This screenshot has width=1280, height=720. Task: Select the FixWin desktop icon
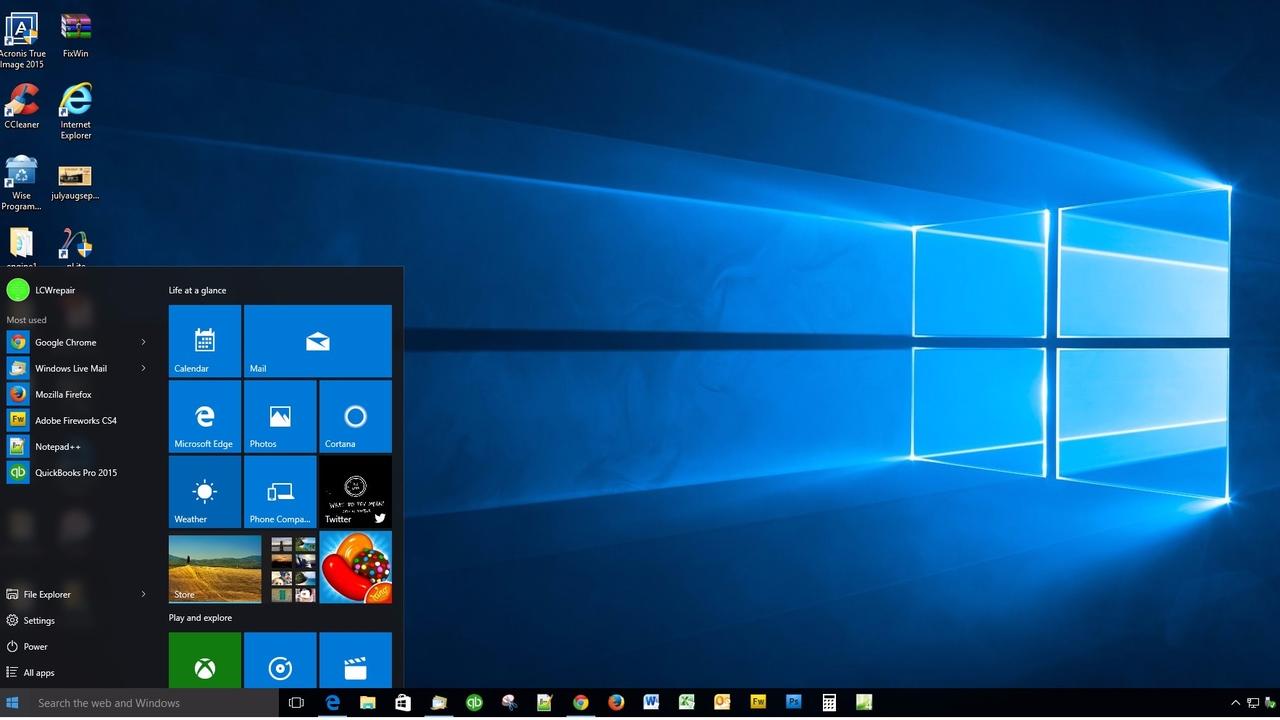pos(76,36)
